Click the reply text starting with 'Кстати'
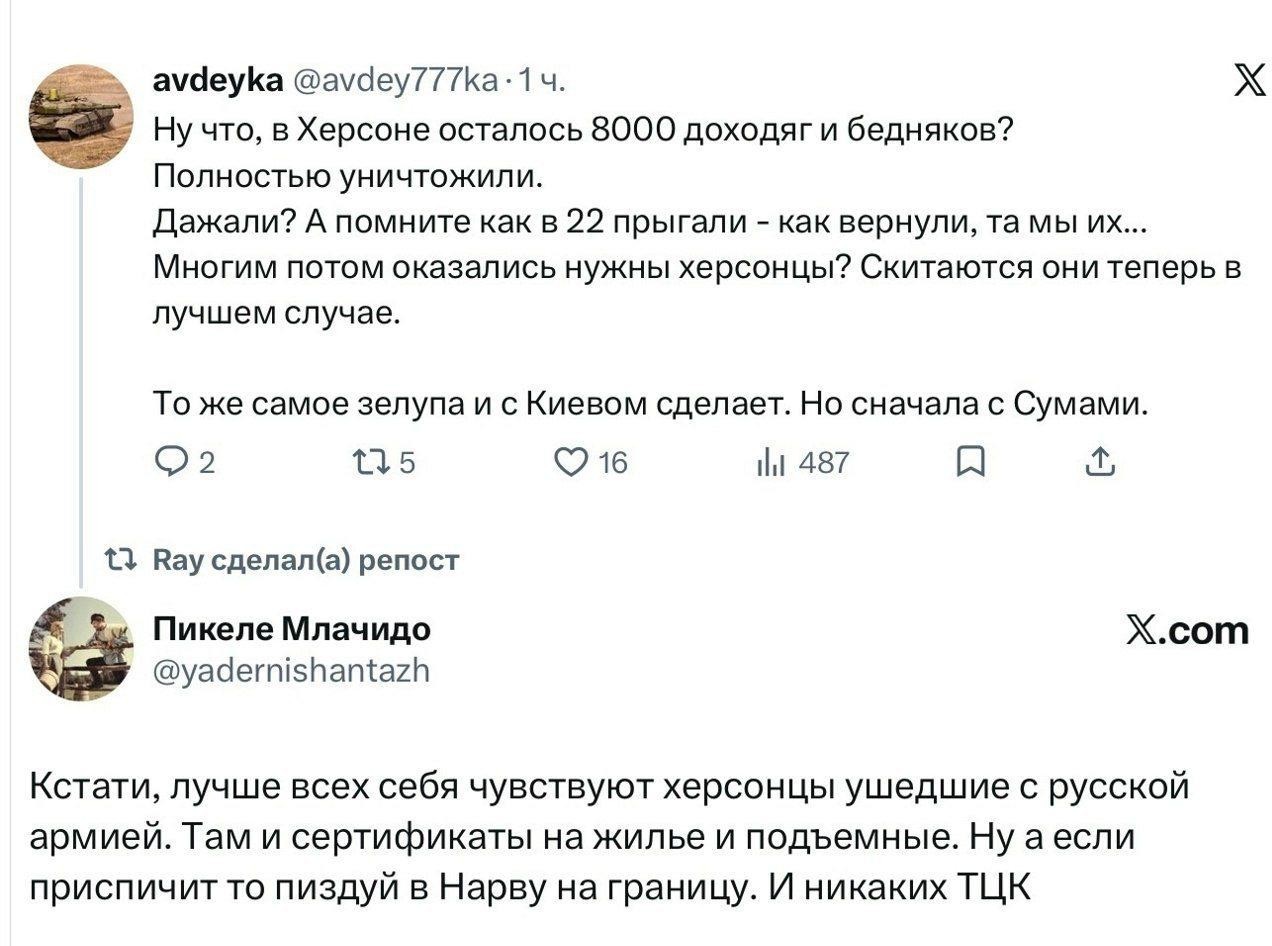 [x=608, y=836]
